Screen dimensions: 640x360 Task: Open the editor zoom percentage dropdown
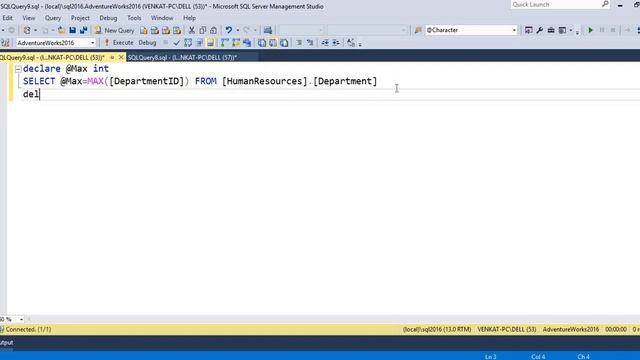point(22,319)
